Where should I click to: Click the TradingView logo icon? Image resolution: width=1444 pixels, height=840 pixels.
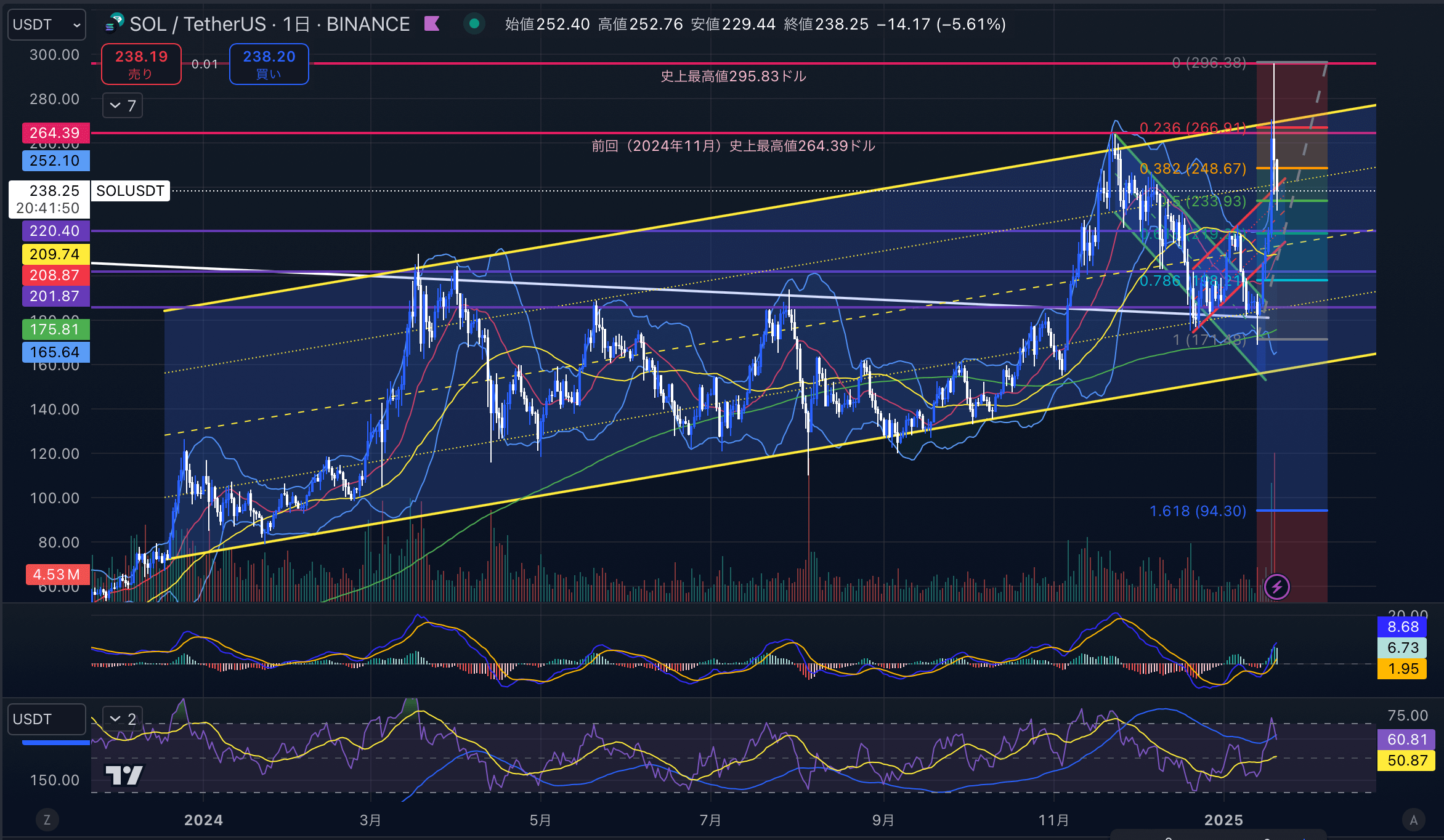coord(124,775)
